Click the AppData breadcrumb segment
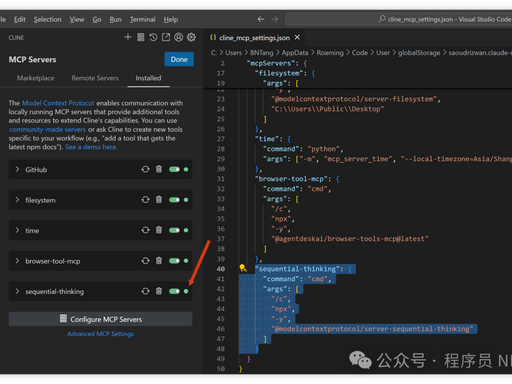This screenshot has width=512, height=384. click(295, 53)
